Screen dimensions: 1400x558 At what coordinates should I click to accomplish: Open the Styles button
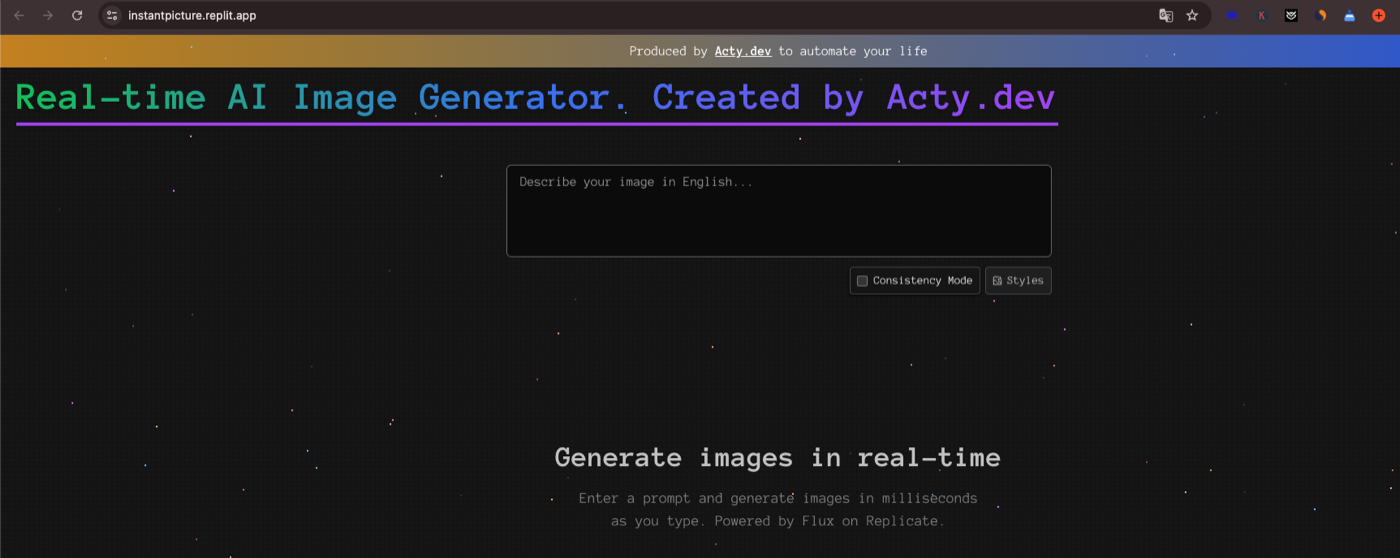click(x=1018, y=281)
